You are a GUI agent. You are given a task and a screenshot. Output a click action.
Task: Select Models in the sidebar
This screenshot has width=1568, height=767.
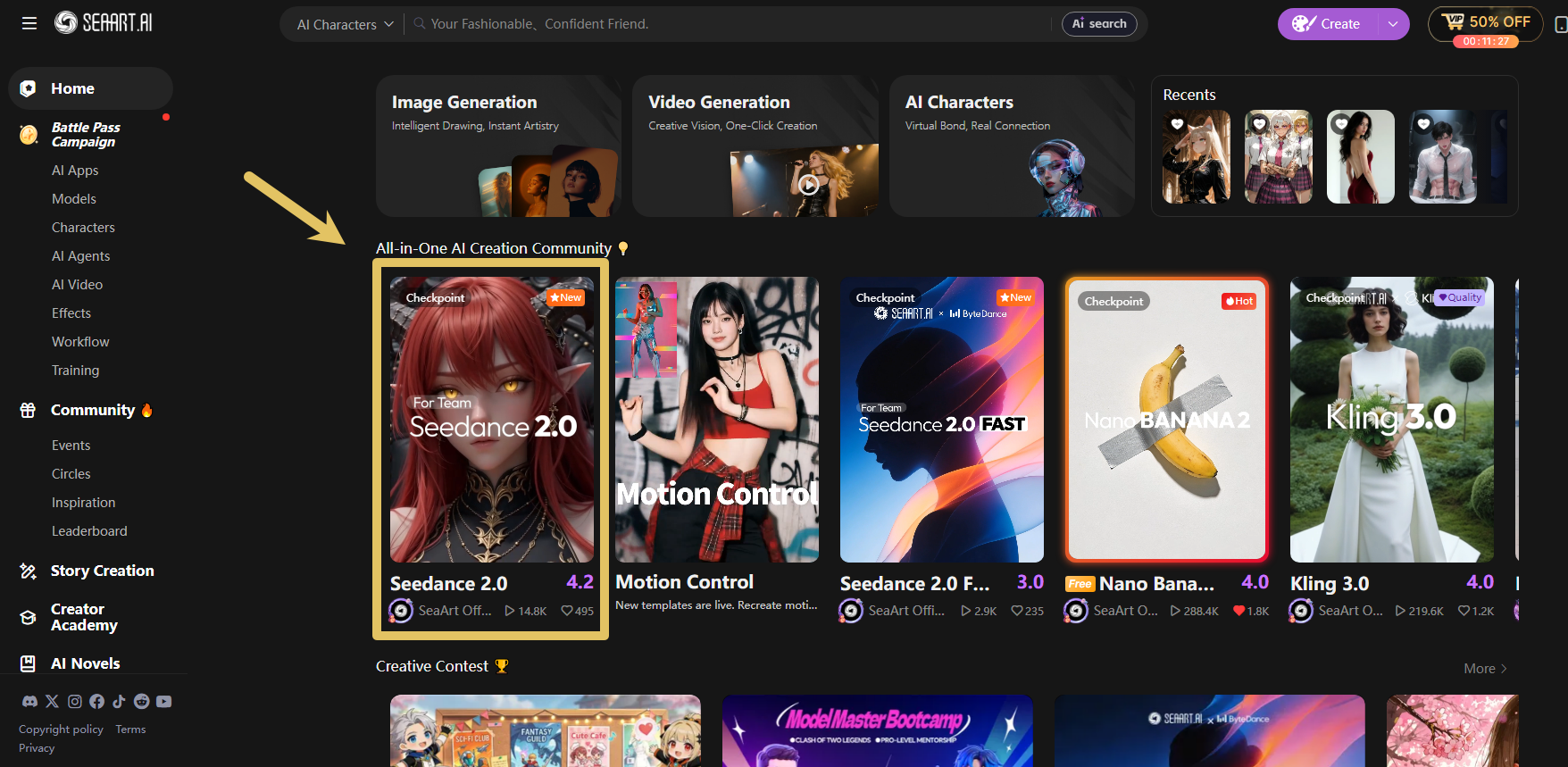point(74,199)
